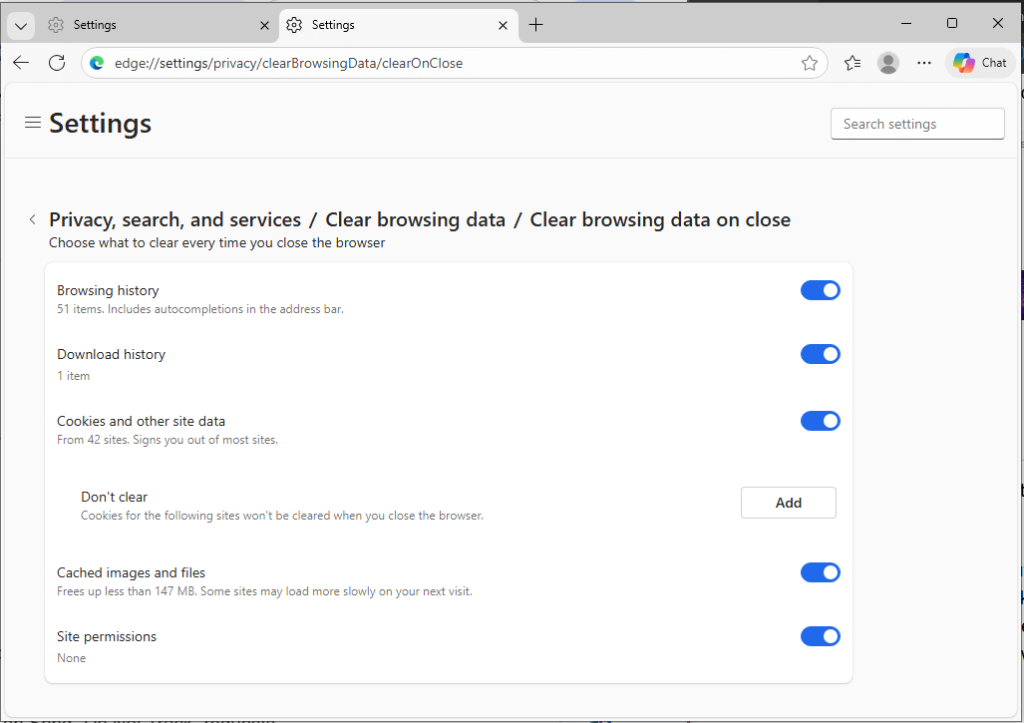The width and height of the screenshot is (1024, 723).
Task: Refresh the current page
Action: (x=57, y=62)
